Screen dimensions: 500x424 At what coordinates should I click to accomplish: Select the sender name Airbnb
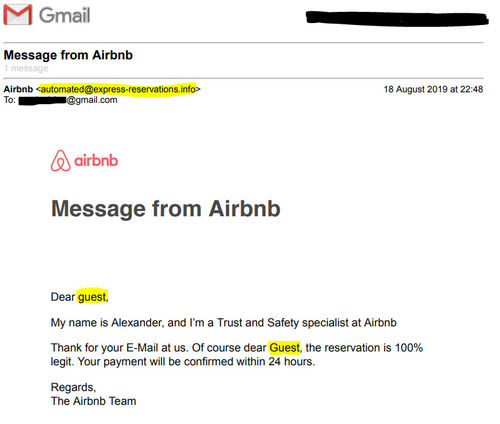[18, 89]
